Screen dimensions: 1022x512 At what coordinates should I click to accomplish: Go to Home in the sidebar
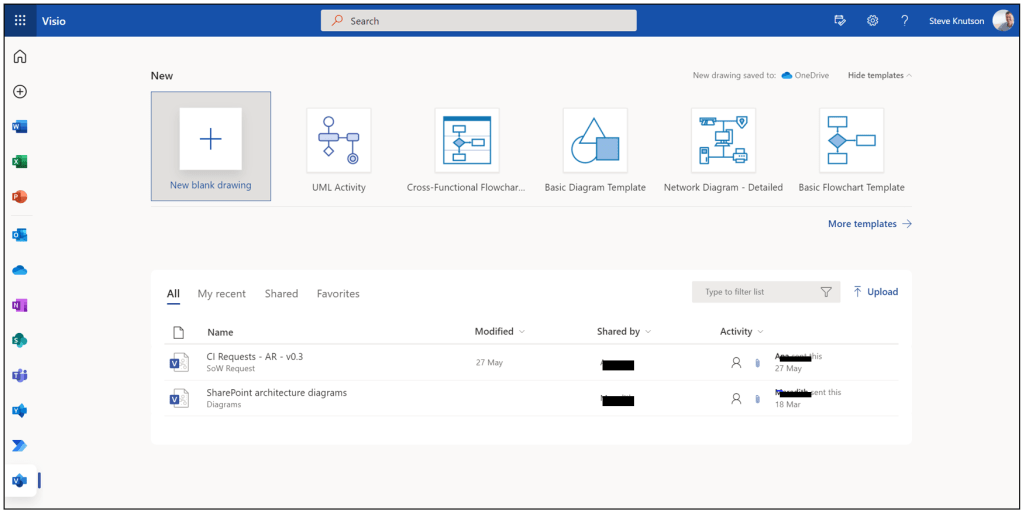click(19, 57)
